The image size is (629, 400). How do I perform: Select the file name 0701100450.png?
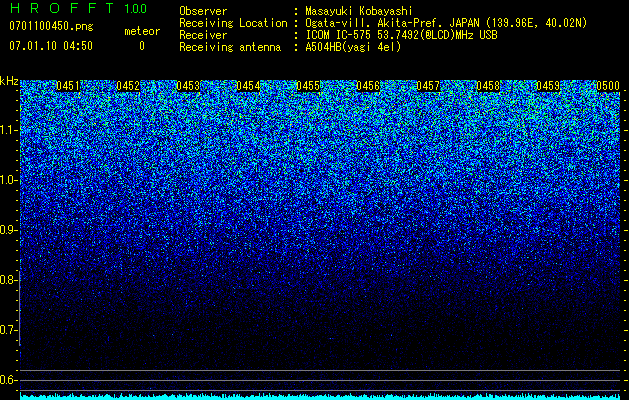(x=51, y=27)
